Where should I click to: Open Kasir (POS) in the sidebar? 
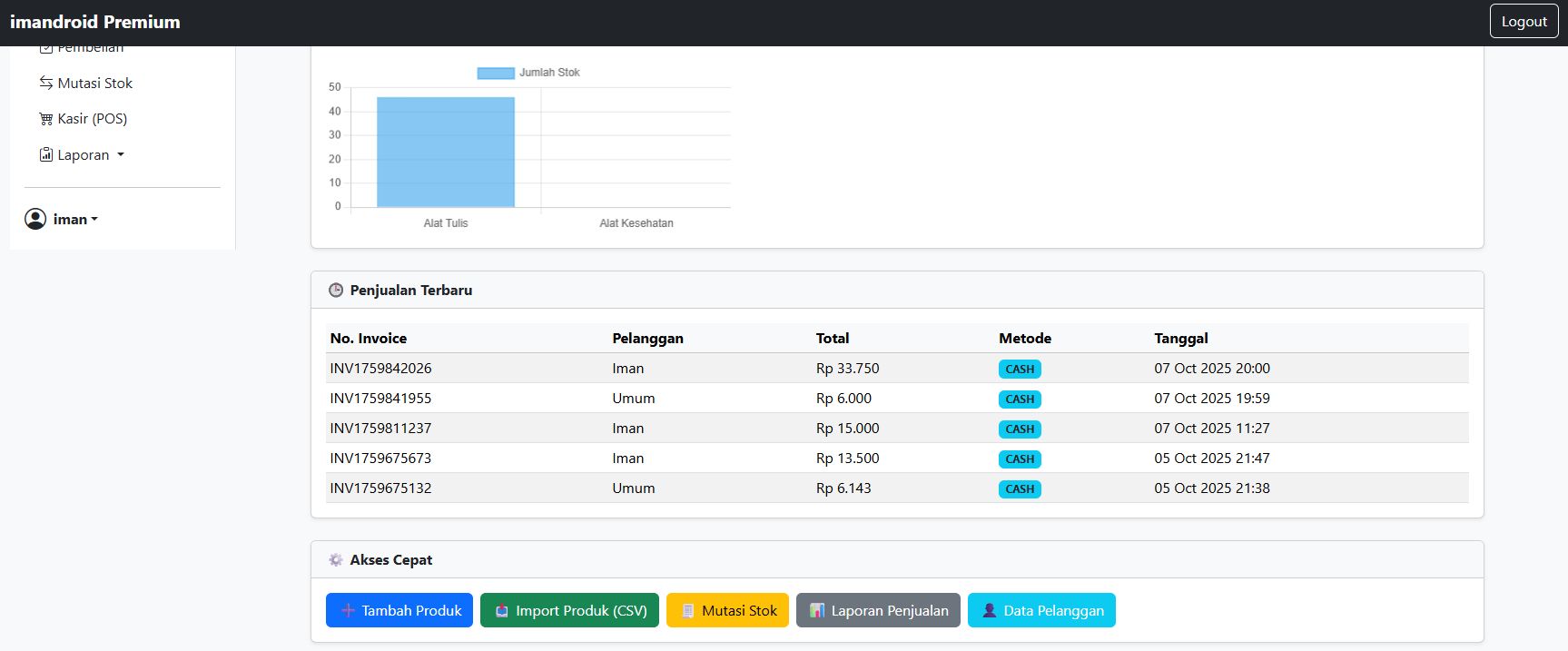84,119
